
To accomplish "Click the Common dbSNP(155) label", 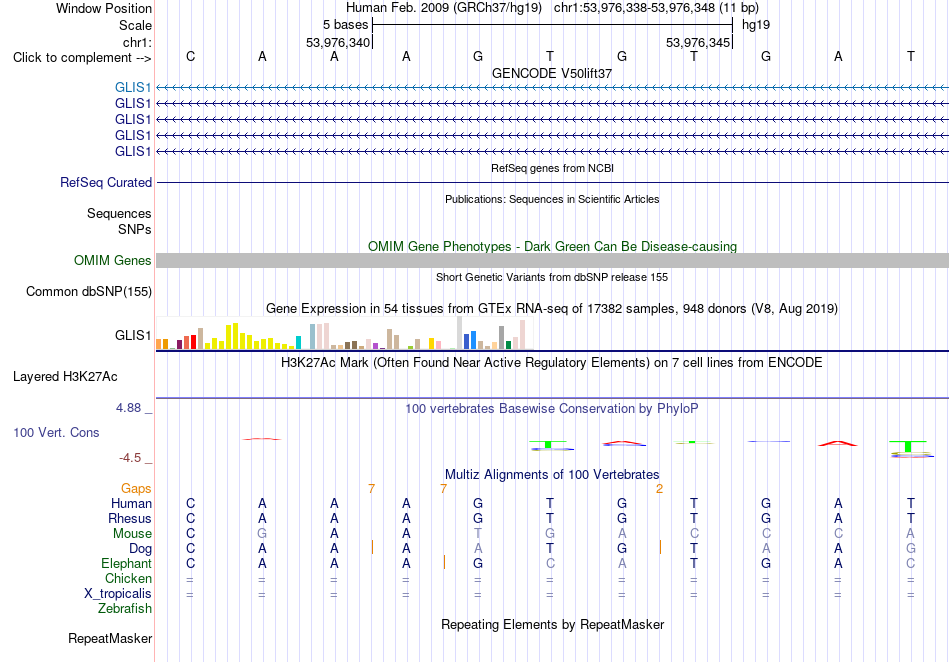I will pos(89,291).
